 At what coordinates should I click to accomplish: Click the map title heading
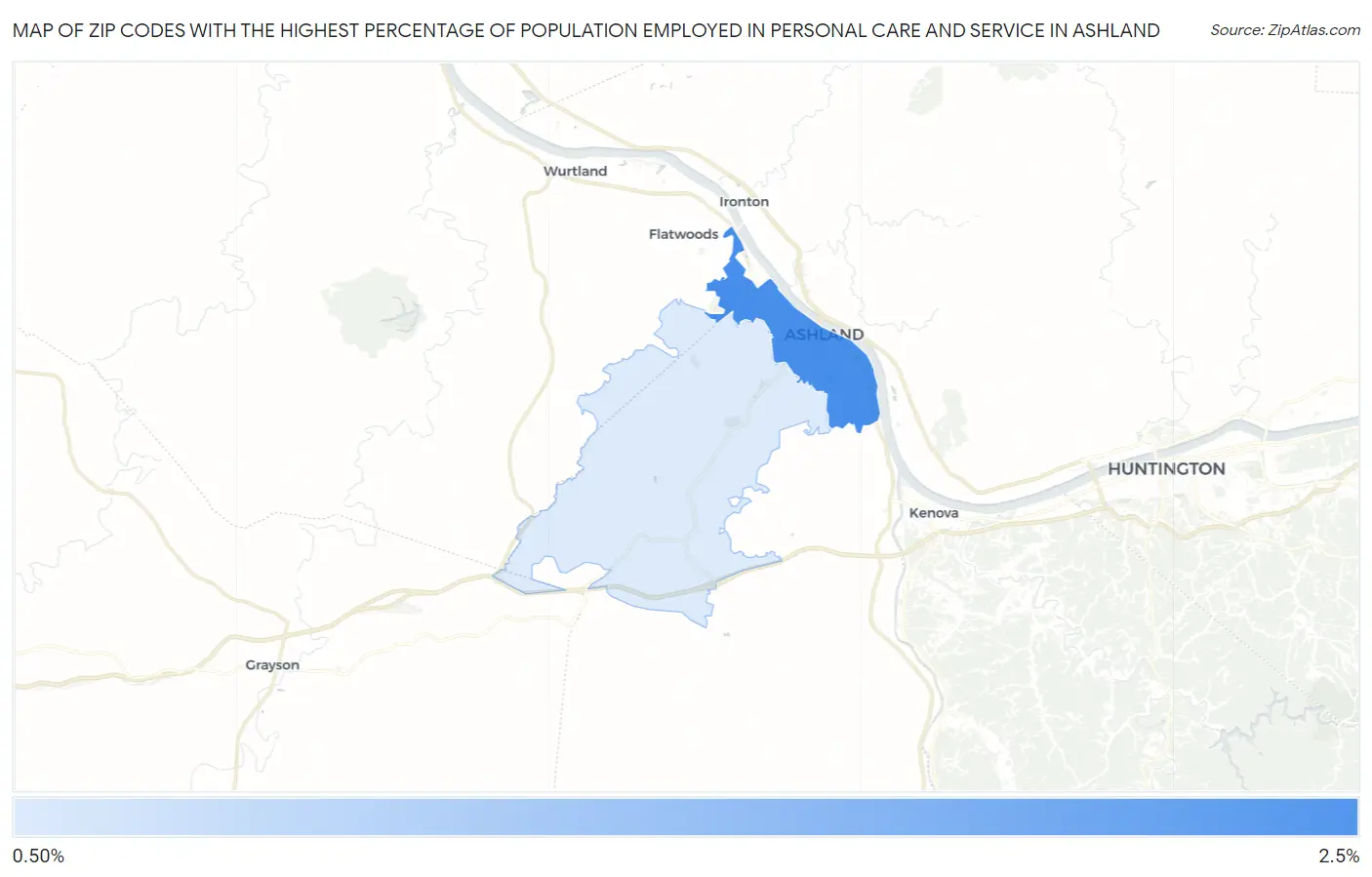pyautogui.click(x=585, y=30)
